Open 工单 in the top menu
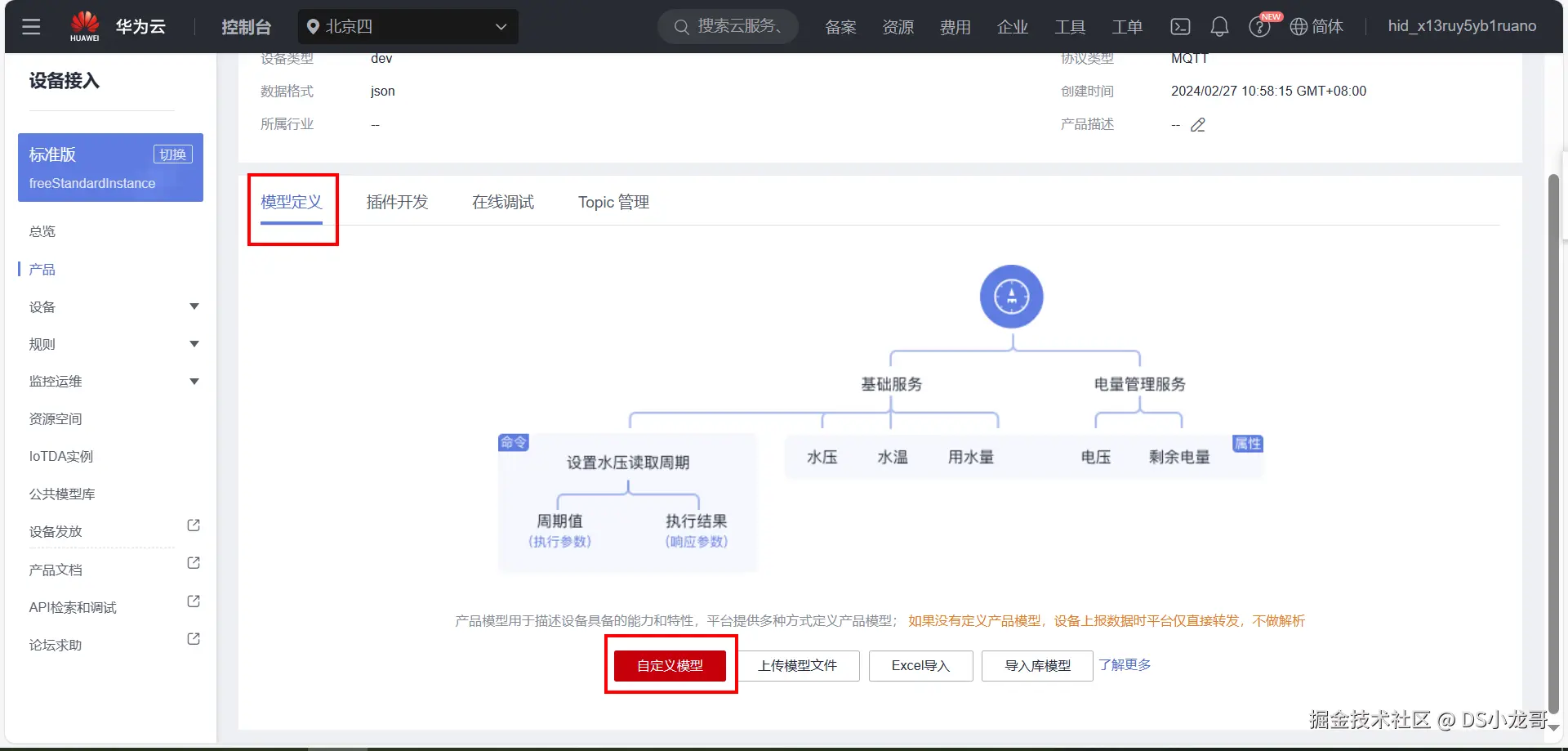The height and width of the screenshot is (751, 1568). point(1127,27)
